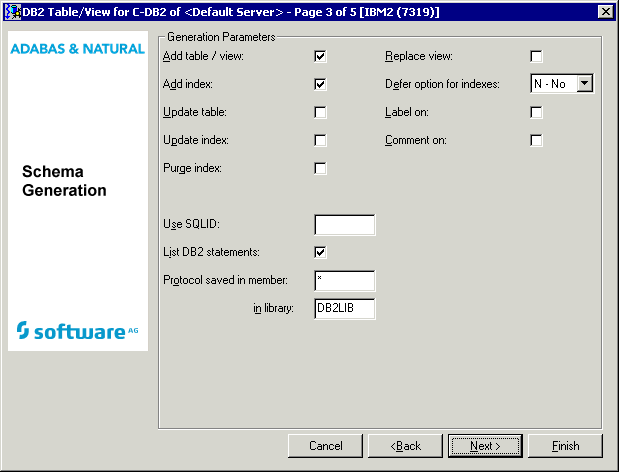The width and height of the screenshot is (619, 472).
Task: Open the Defer option for indexes dropdown
Action: (585, 84)
